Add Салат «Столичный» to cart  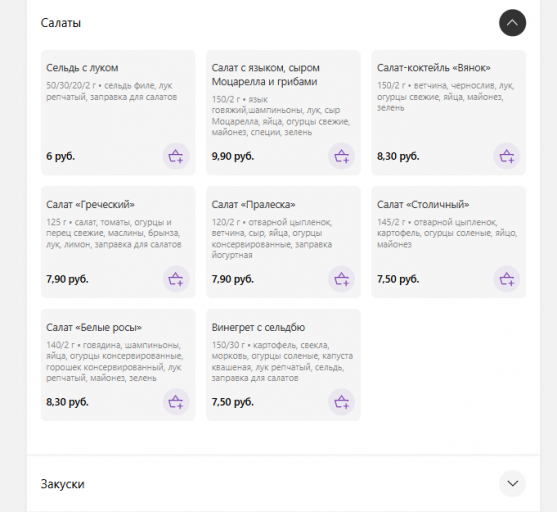point(507,279)
